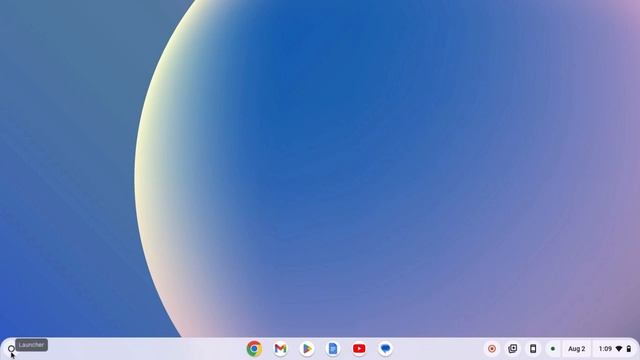The width and height of the screenshot is (640, 360).
Task: Launch Google Chrome from the shelf
Action: pyautogui.click(x=254, y=349)
